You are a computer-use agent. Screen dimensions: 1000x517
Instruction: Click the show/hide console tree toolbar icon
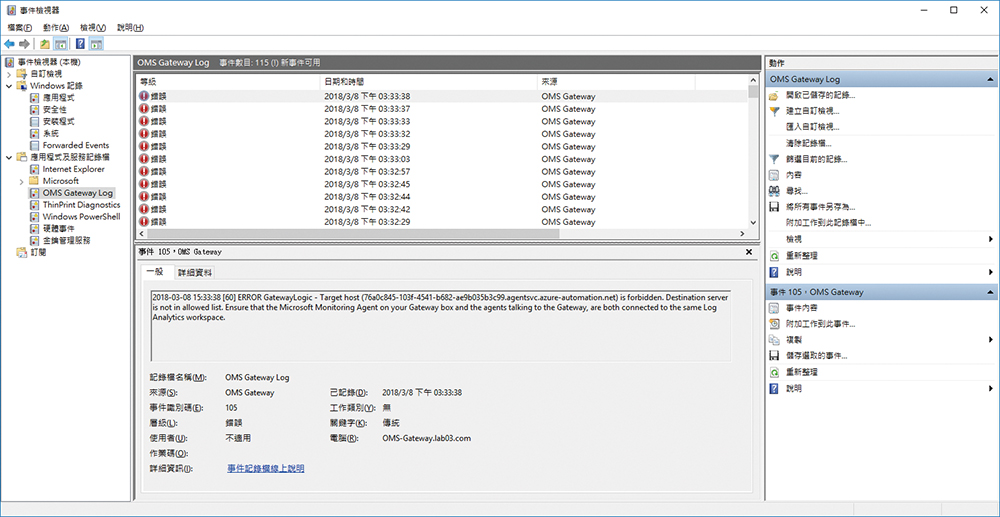(60, 44)
